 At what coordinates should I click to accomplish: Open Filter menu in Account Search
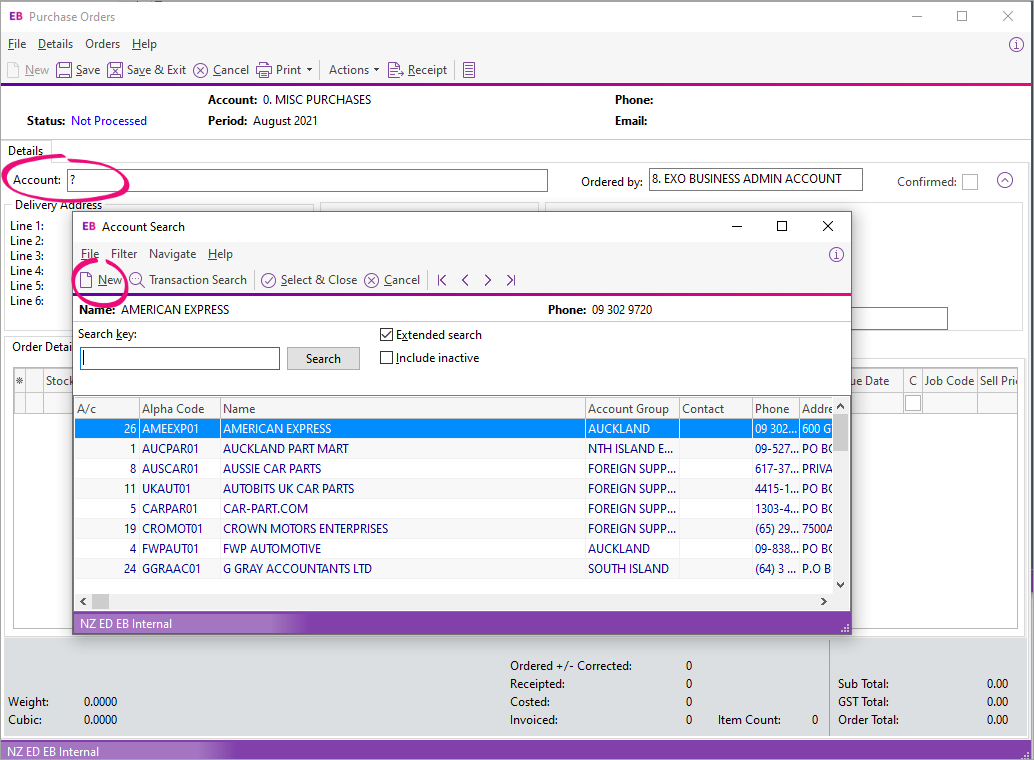click(124, 254)
